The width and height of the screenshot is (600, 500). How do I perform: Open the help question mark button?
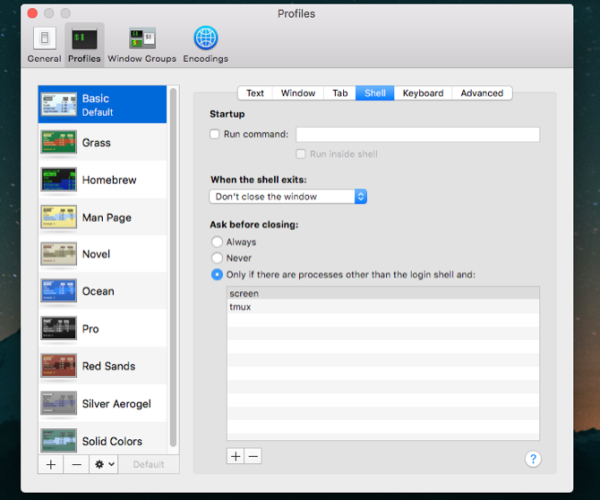pyautogui.click(x=533, y=459)
